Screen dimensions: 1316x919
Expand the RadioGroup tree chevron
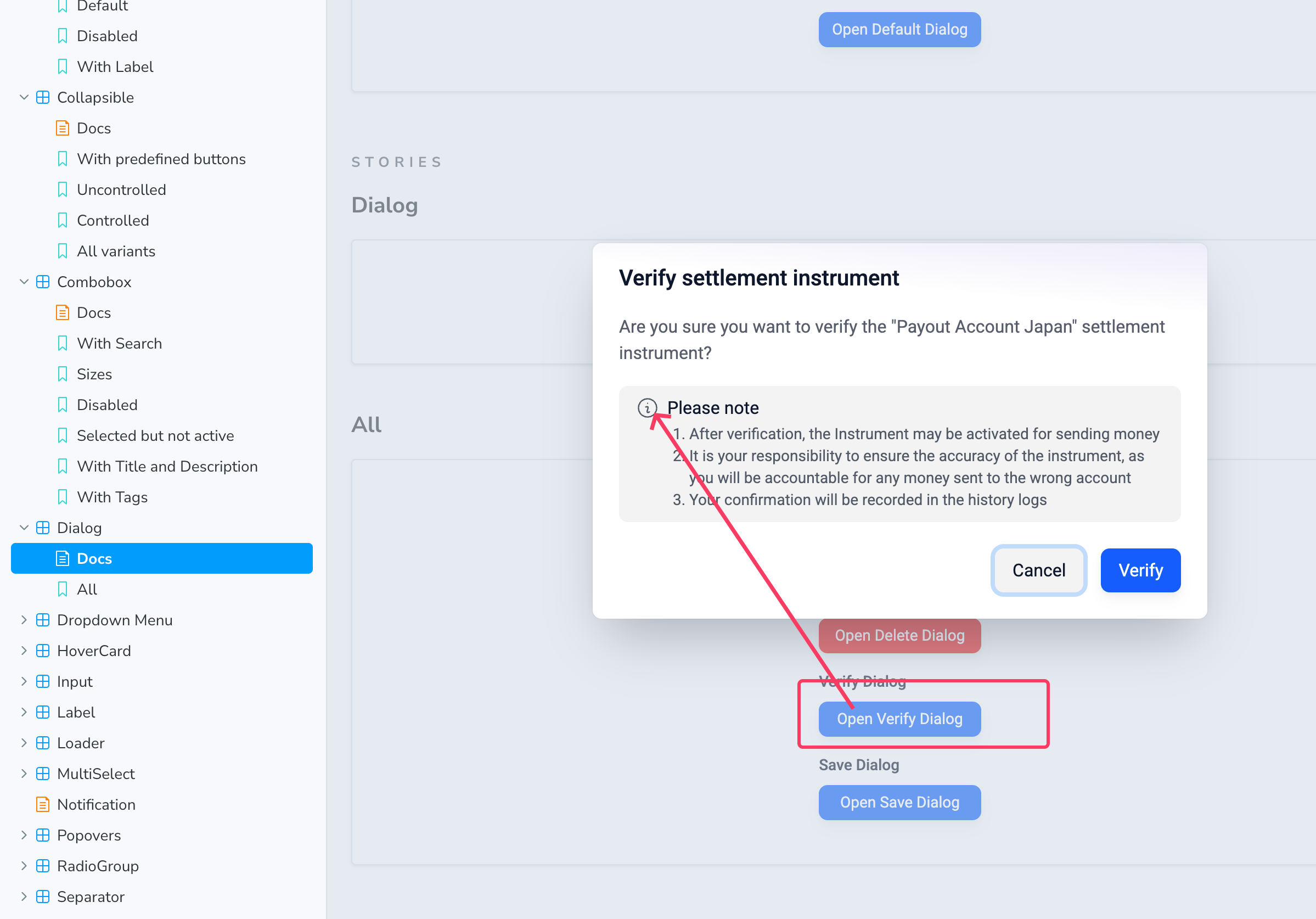click(x=24, y=866)
